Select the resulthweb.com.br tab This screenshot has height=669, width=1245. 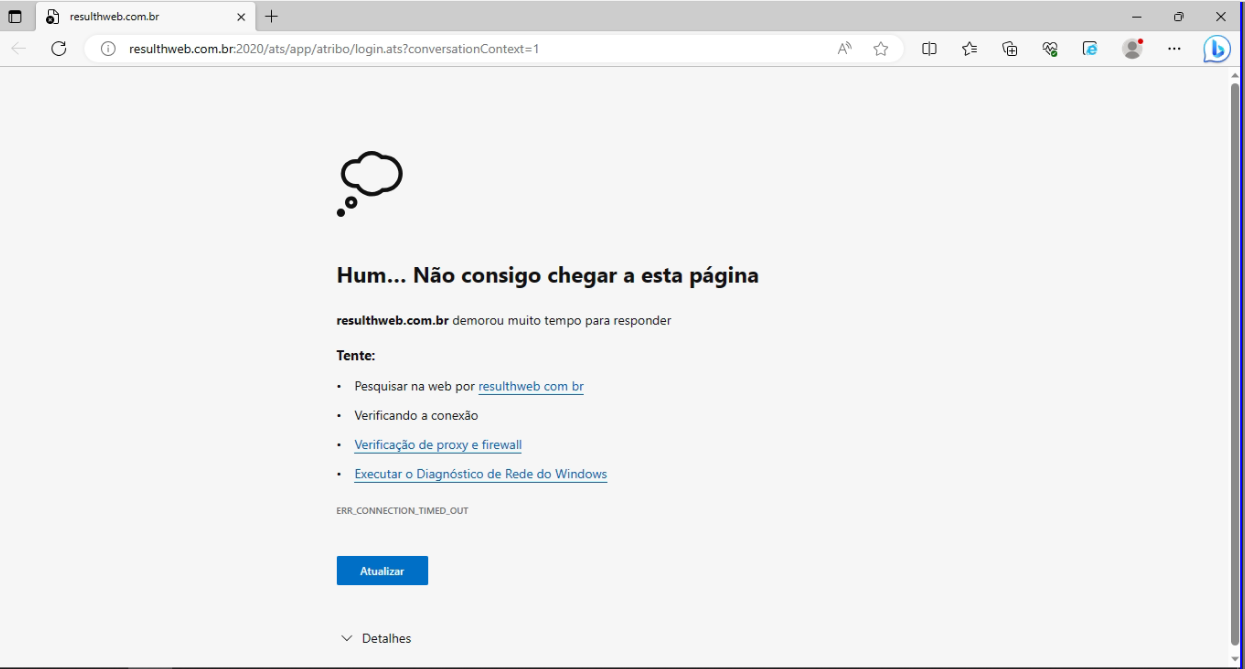pyautogui.click(x=144, y=17)
